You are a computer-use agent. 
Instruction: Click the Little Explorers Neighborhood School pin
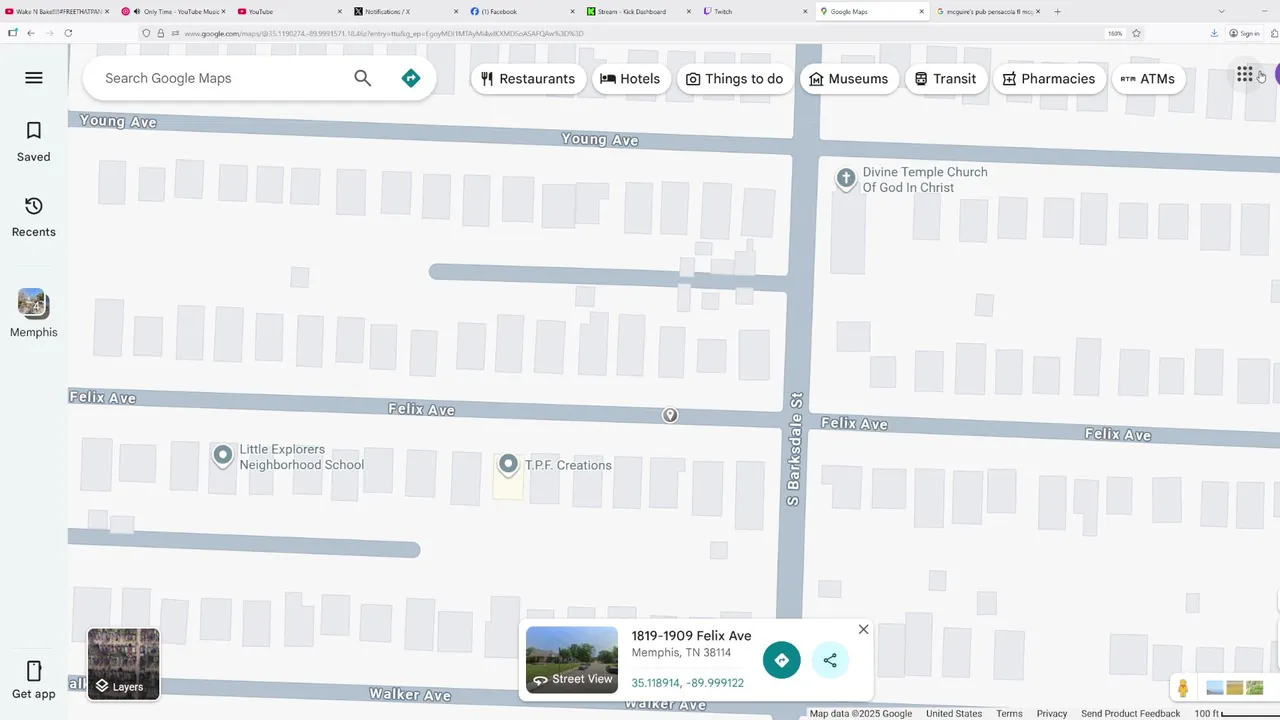point(222,456)
